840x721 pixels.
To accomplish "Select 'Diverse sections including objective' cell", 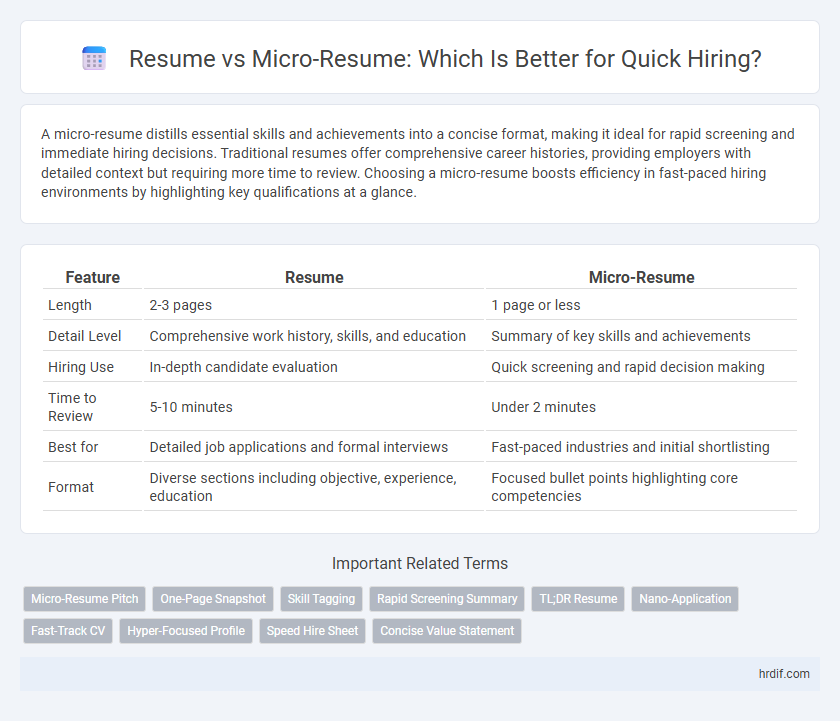I will [x=314, y=487].
